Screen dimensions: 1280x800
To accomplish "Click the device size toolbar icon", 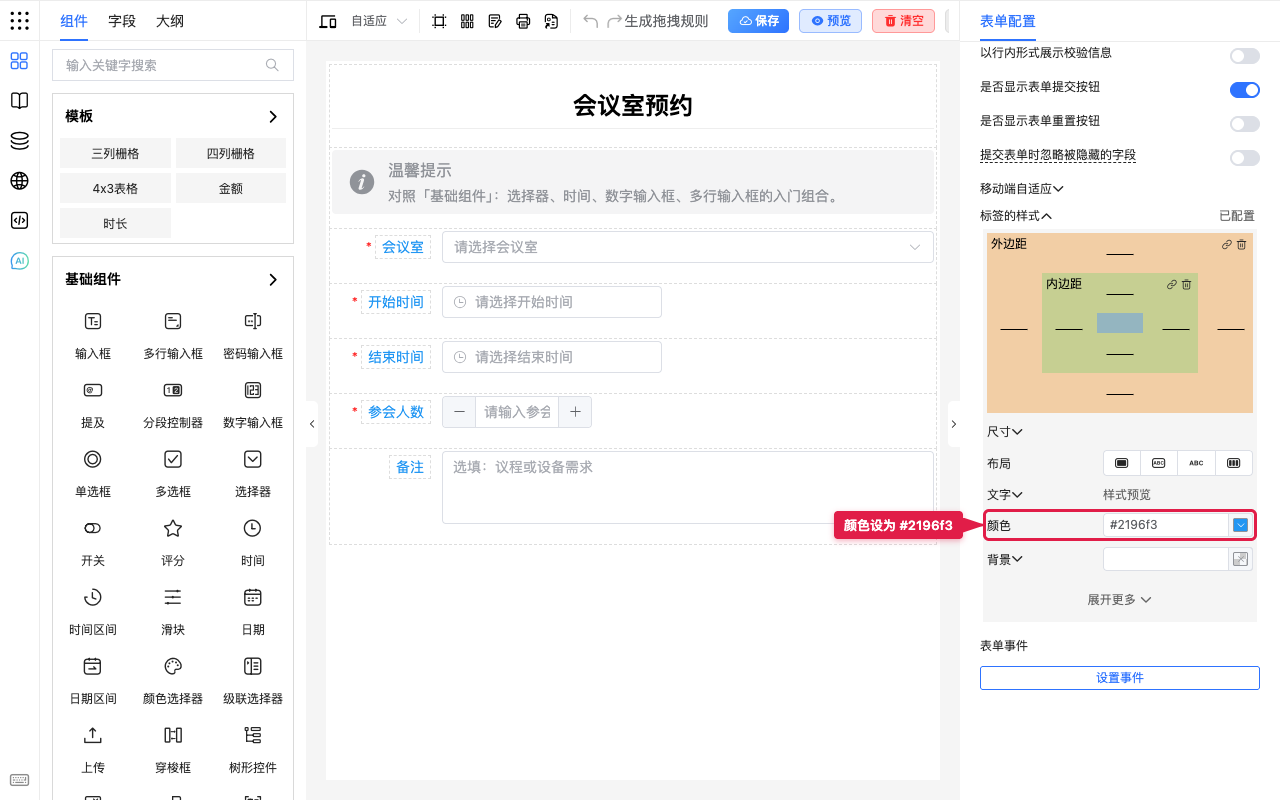I will [328, 21].
